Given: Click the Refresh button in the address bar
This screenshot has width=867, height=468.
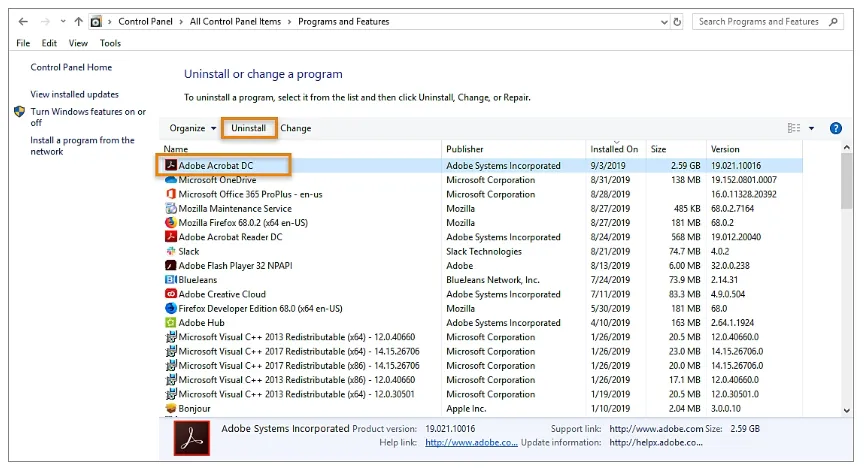Looking at the screenshot, I should point(677,22).
